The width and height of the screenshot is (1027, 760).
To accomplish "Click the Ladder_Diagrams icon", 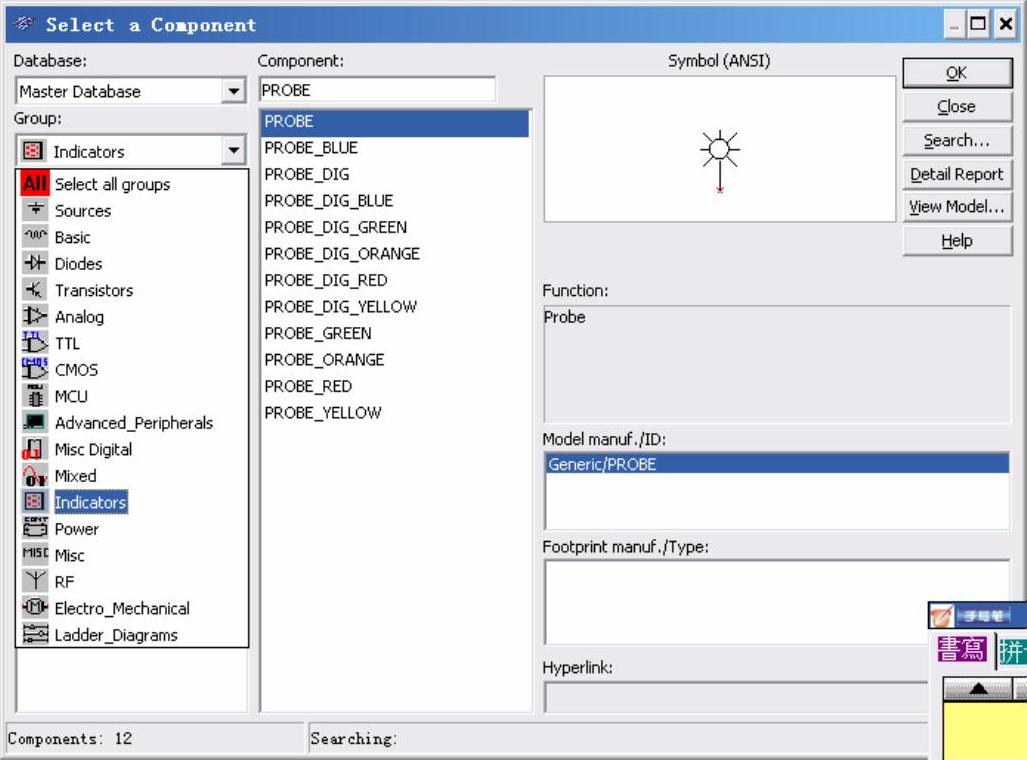I will (35, 634).
